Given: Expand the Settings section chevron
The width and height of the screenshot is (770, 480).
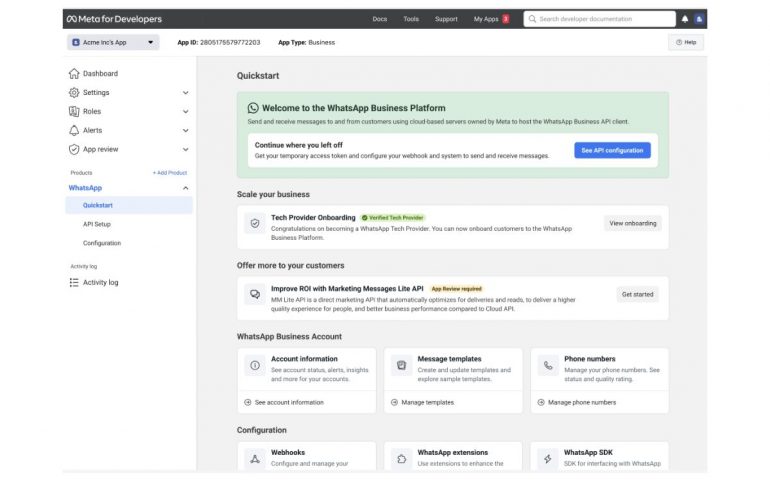Looking at the screenshot, I should click(186, 93).
